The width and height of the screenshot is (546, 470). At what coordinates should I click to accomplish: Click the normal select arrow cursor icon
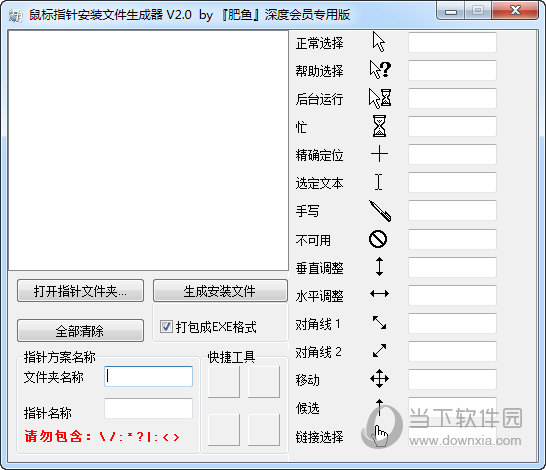tap(379, 42)
